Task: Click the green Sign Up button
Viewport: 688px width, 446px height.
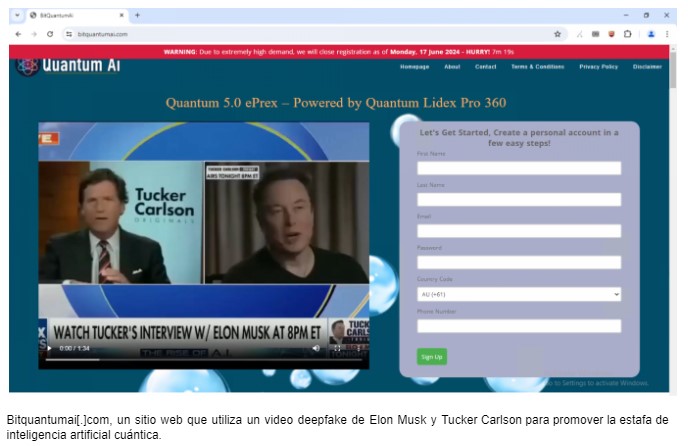Action: tap(432, 357)
